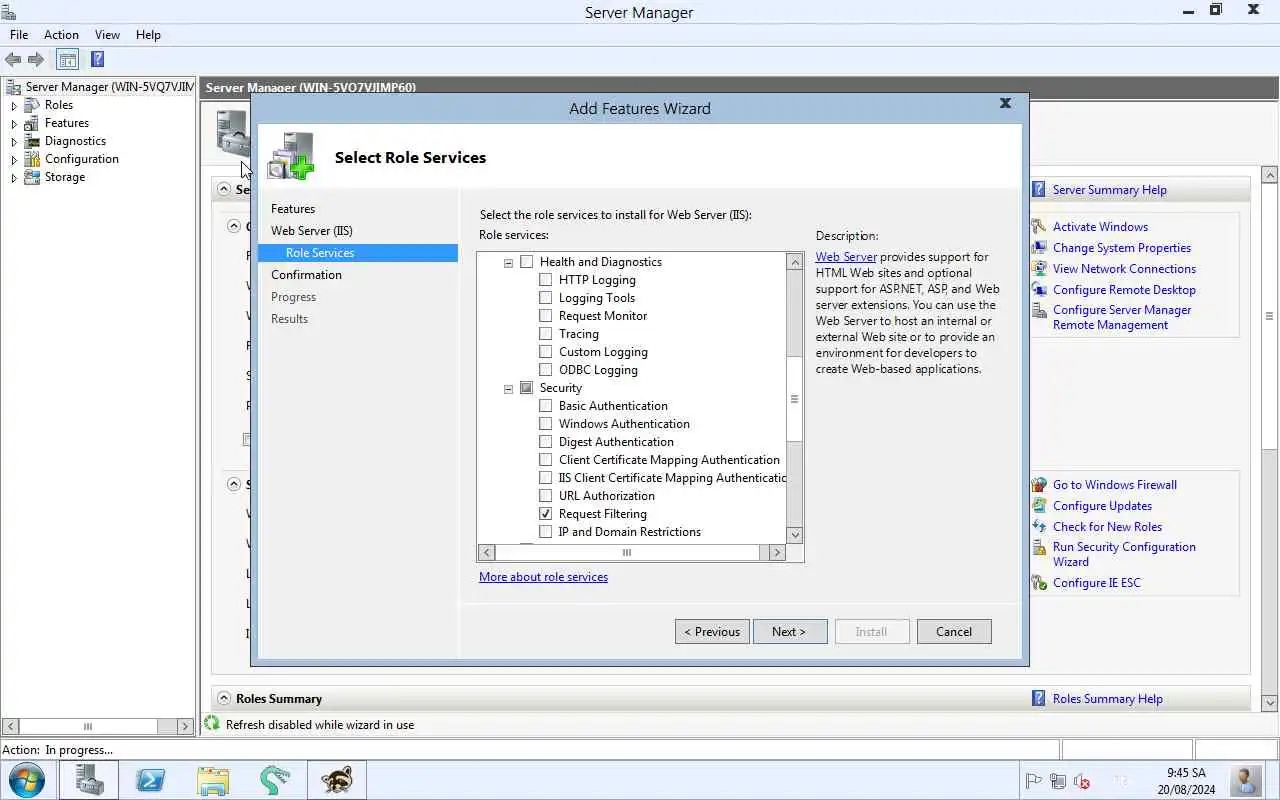Follow the Web Server description link
This screenshot has width=1280, height=800.
tap(846, 257)
